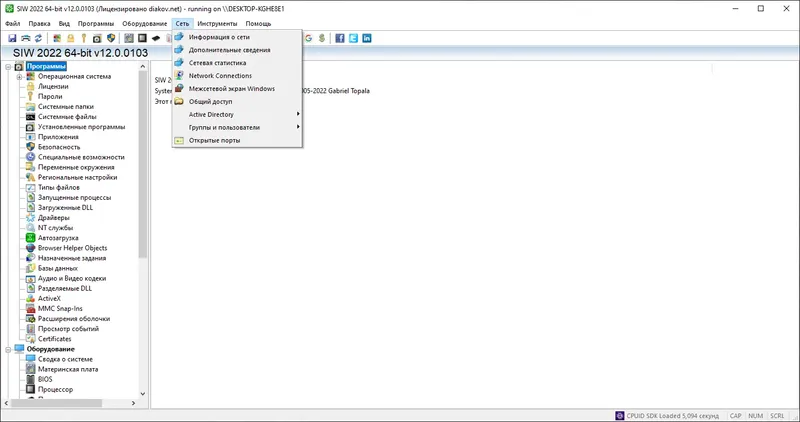Select Лицензии in the tree

53,86
